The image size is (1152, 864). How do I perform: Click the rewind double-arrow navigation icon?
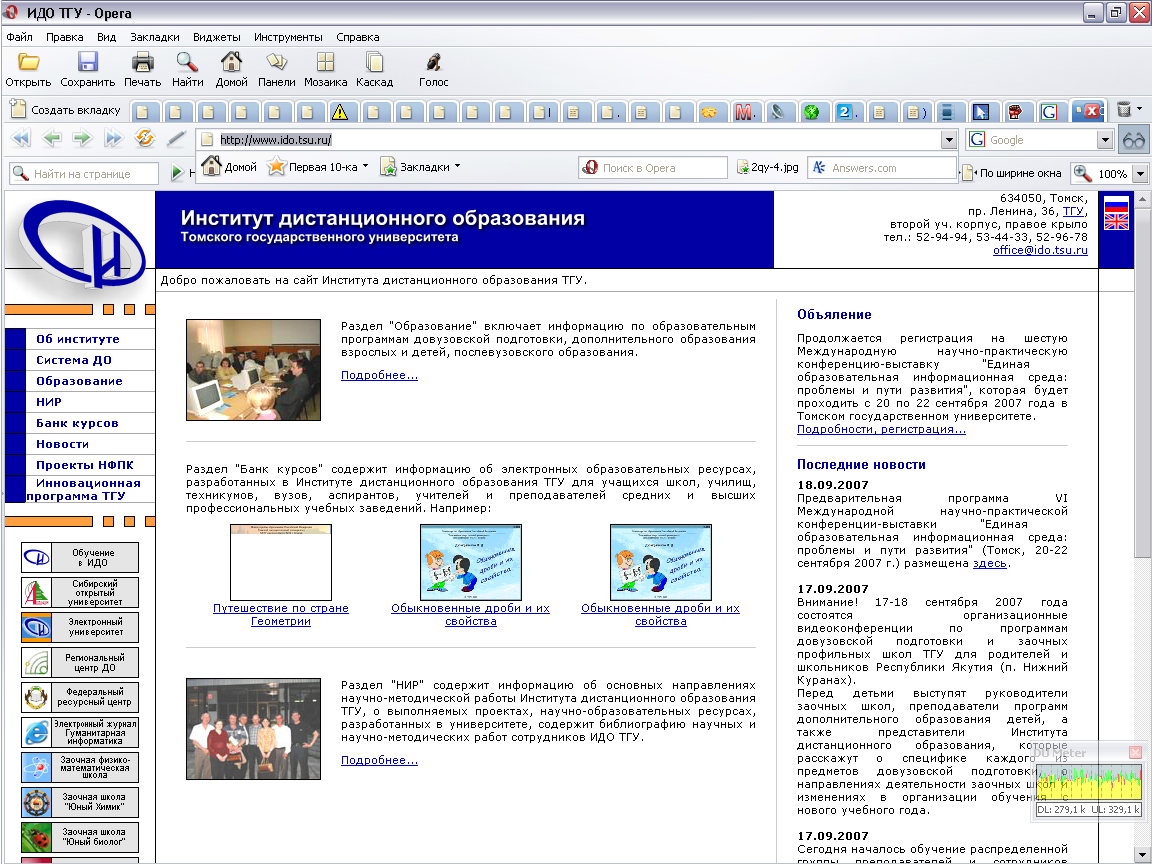[21, 137]
